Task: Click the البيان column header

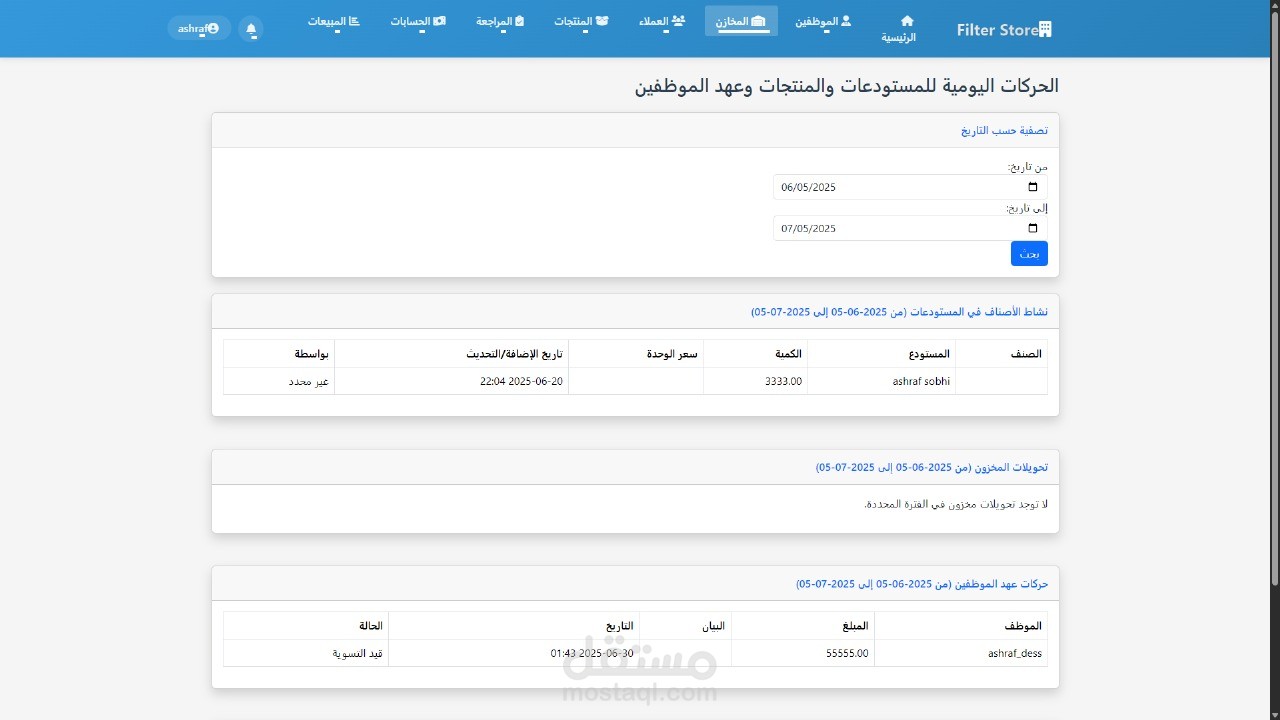Action: pos(685,626)
